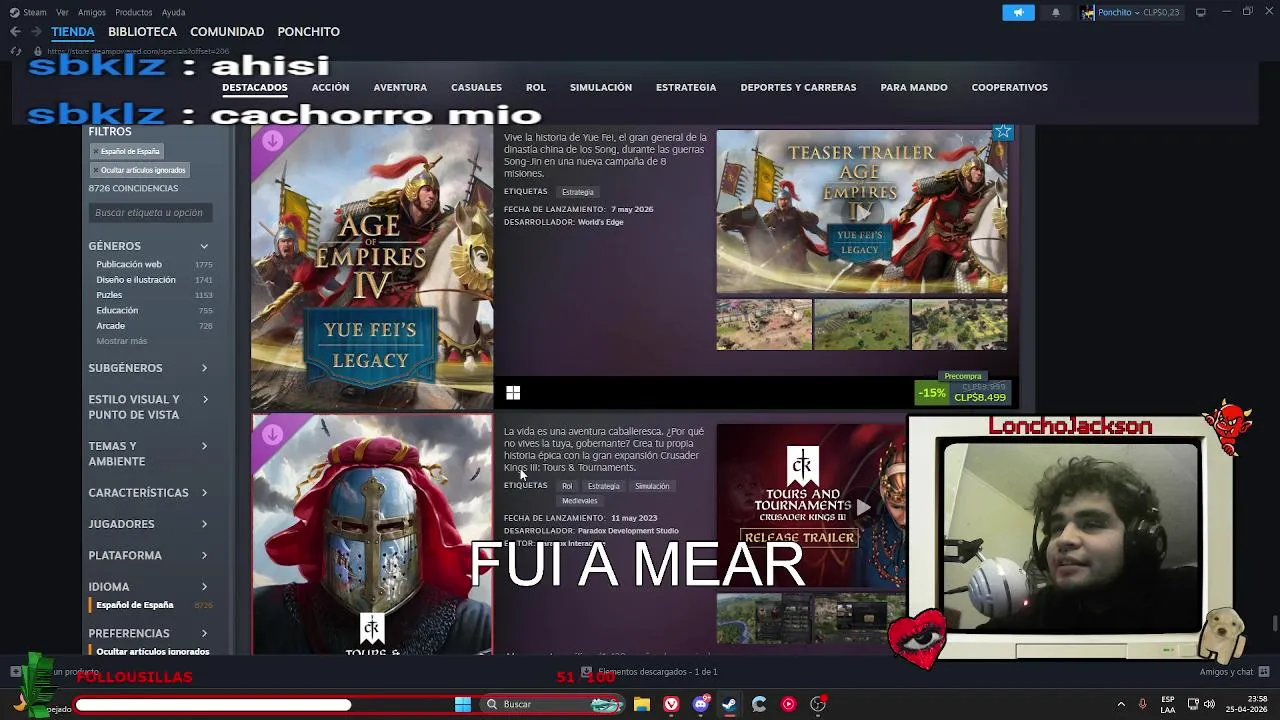Screen dimensions: 1280x720
Task: Open the Amigos menu
Action: pos(92,12)
